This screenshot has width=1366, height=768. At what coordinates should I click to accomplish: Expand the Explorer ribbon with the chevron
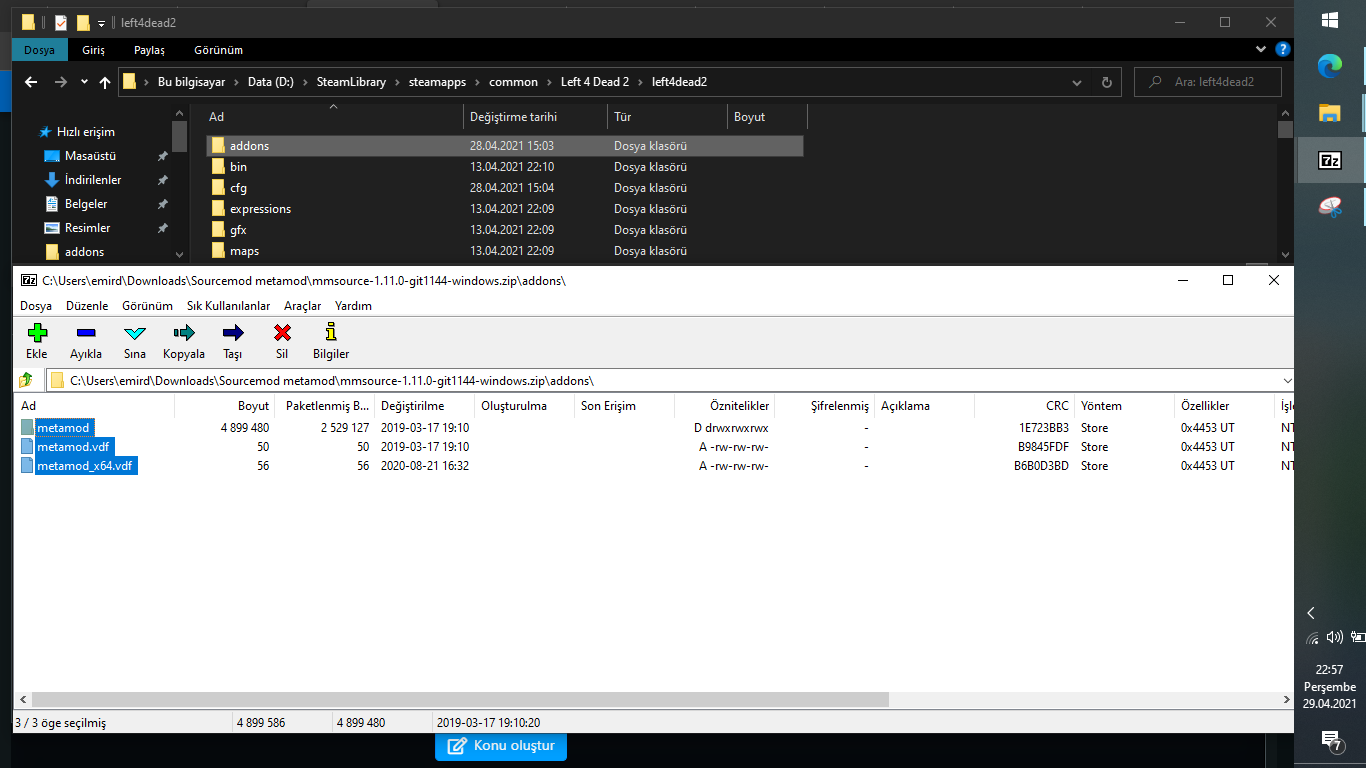tap(1262, 49)
